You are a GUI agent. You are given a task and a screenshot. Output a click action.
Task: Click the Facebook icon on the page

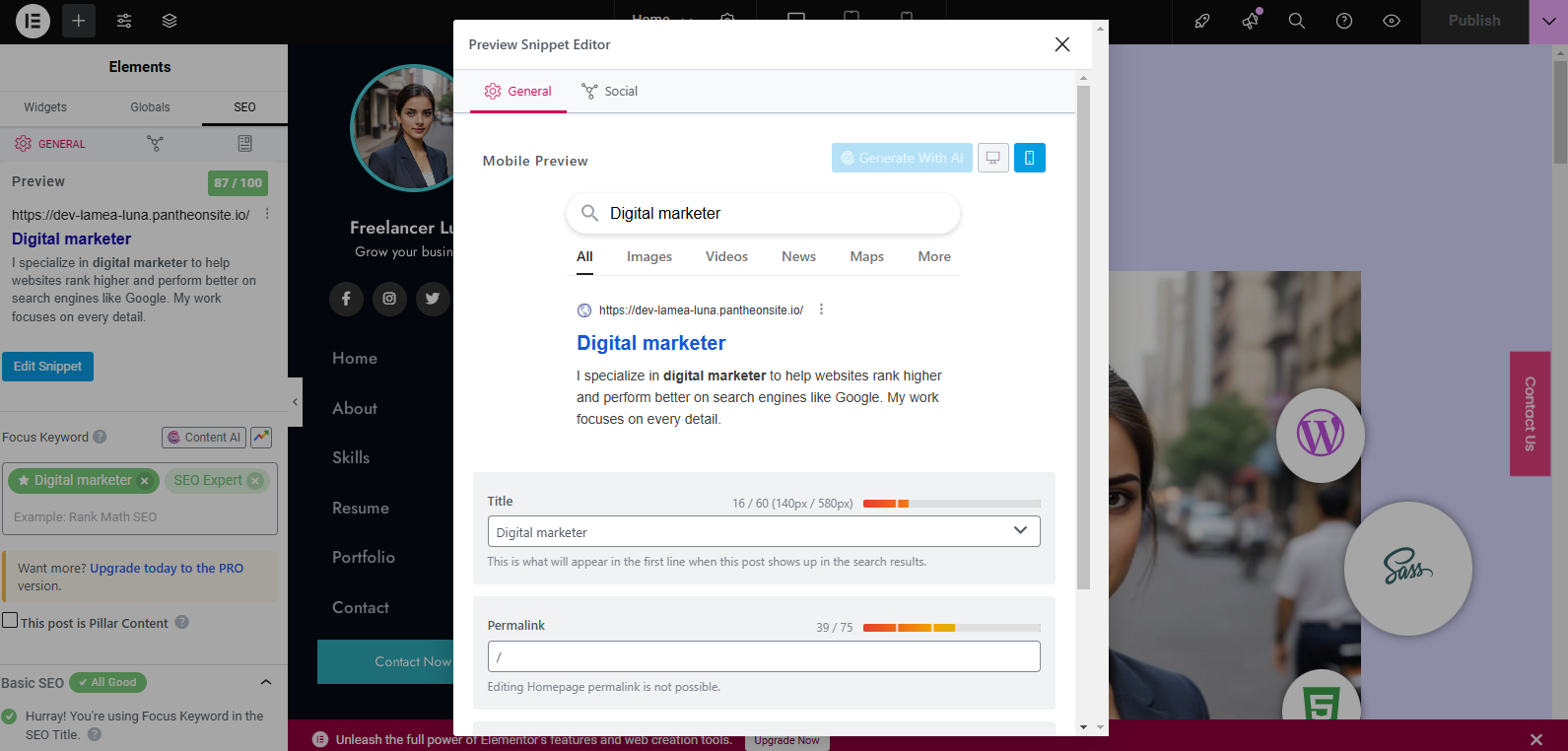346,299
